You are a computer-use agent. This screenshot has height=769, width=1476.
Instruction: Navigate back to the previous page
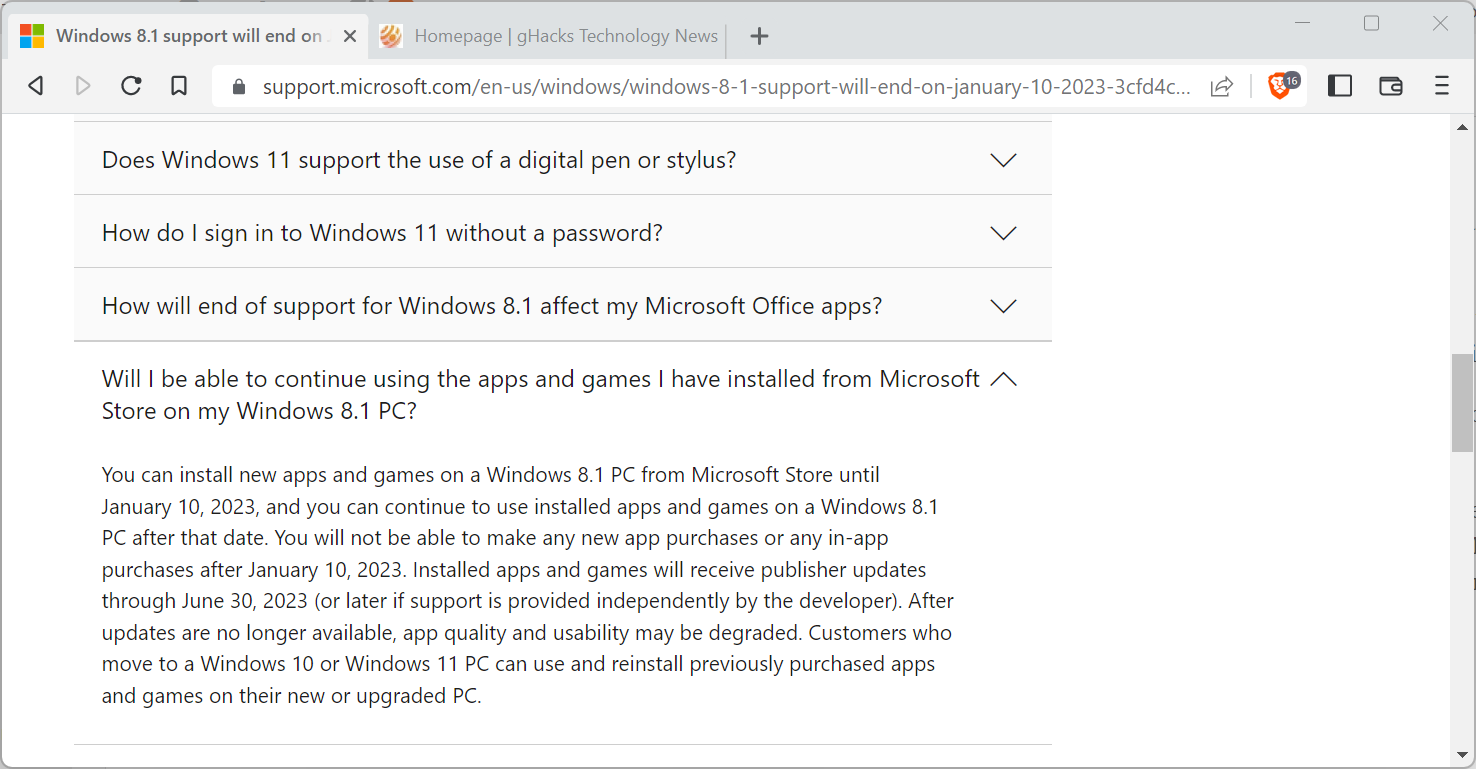[x=35, y=86]
